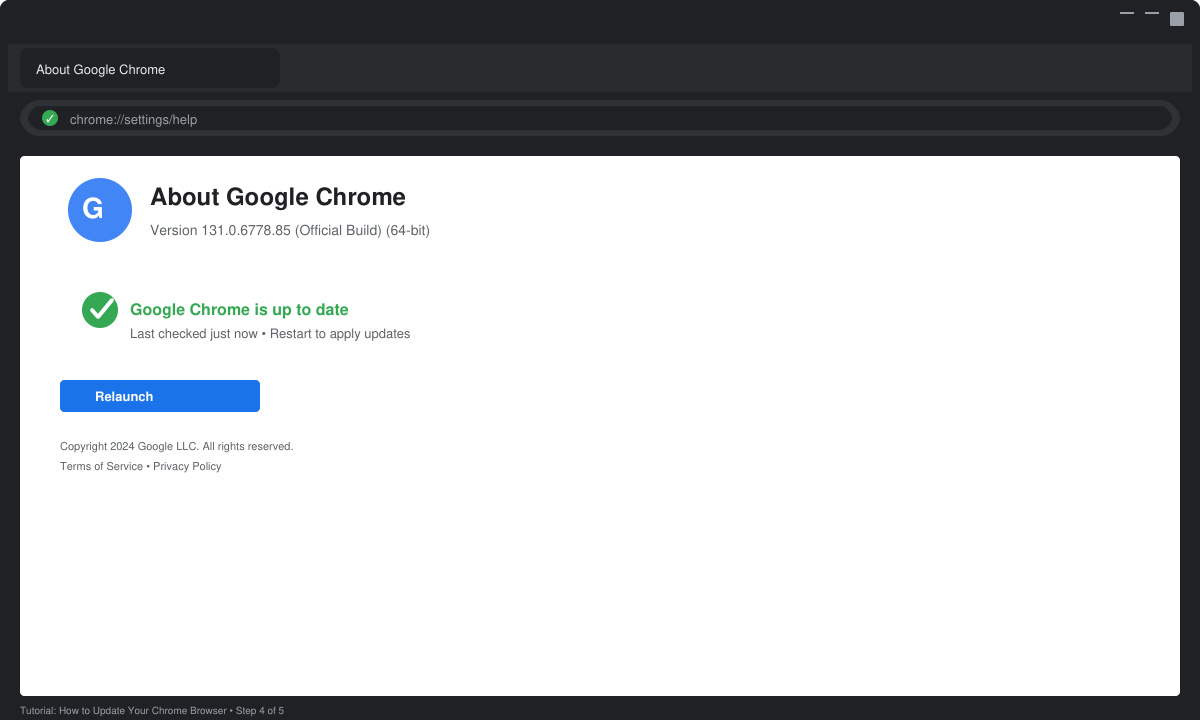
Task: Click the About Google Chrome page heading
Action: point(278,197)
